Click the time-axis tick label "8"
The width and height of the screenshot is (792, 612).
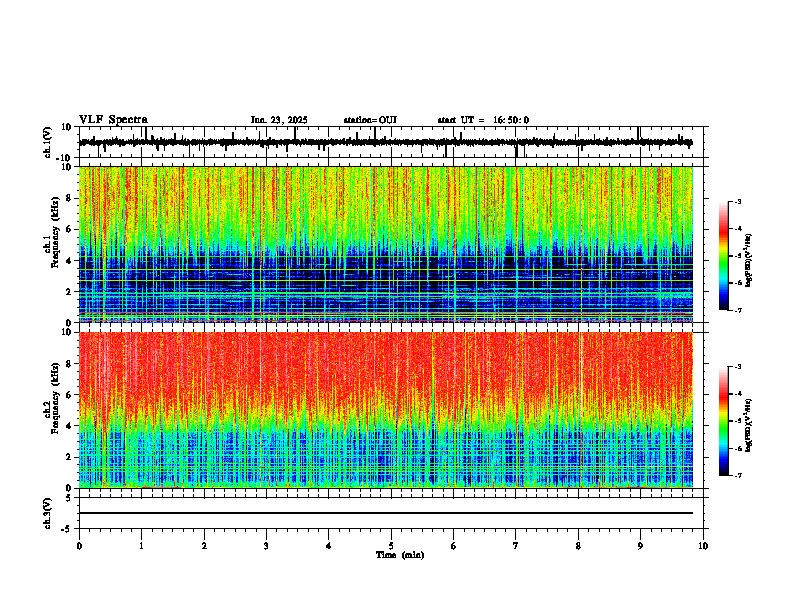click(x=578, y=546)
